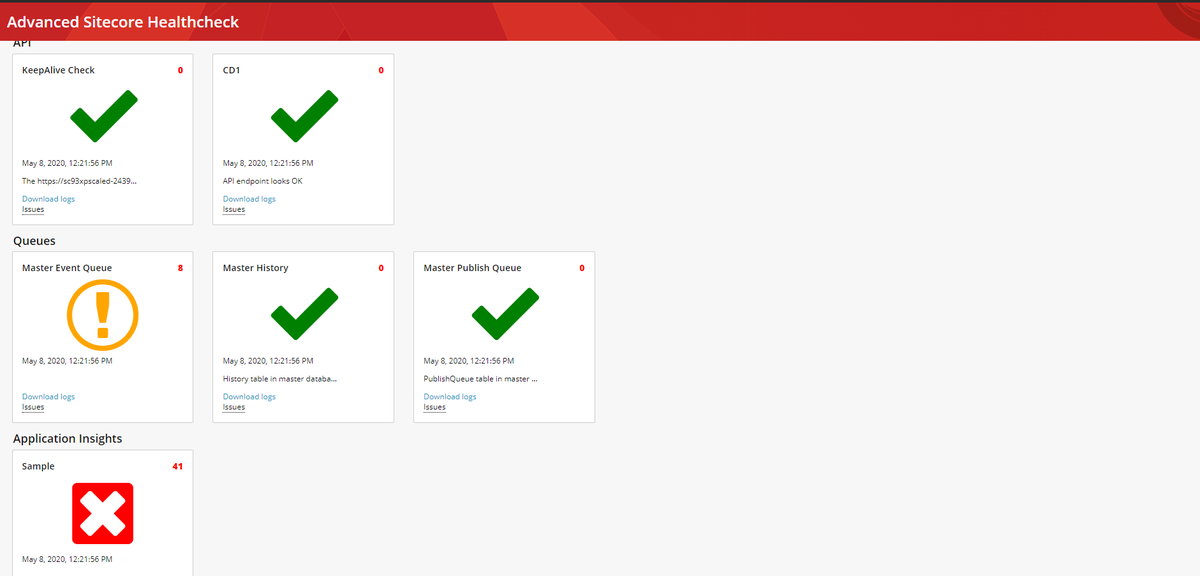Click the timestamp on the KeepAlive Check card

pyautogui.click(x=67, y=163)
